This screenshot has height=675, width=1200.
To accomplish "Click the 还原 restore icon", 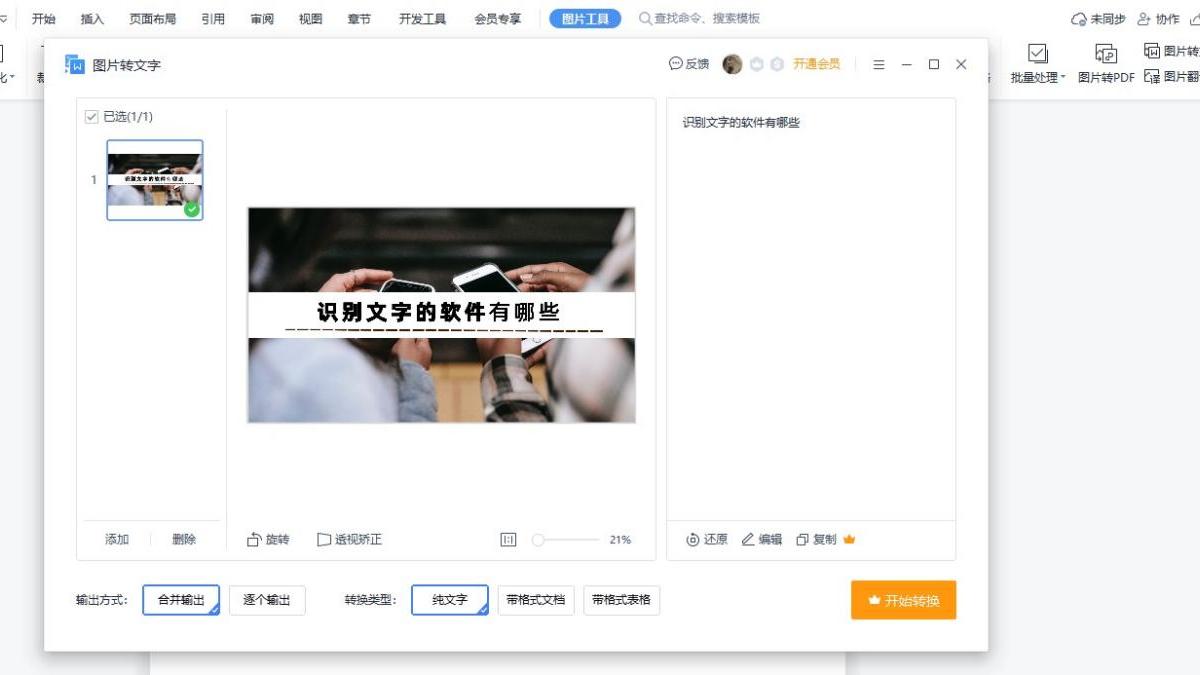I will coord(706,538).
